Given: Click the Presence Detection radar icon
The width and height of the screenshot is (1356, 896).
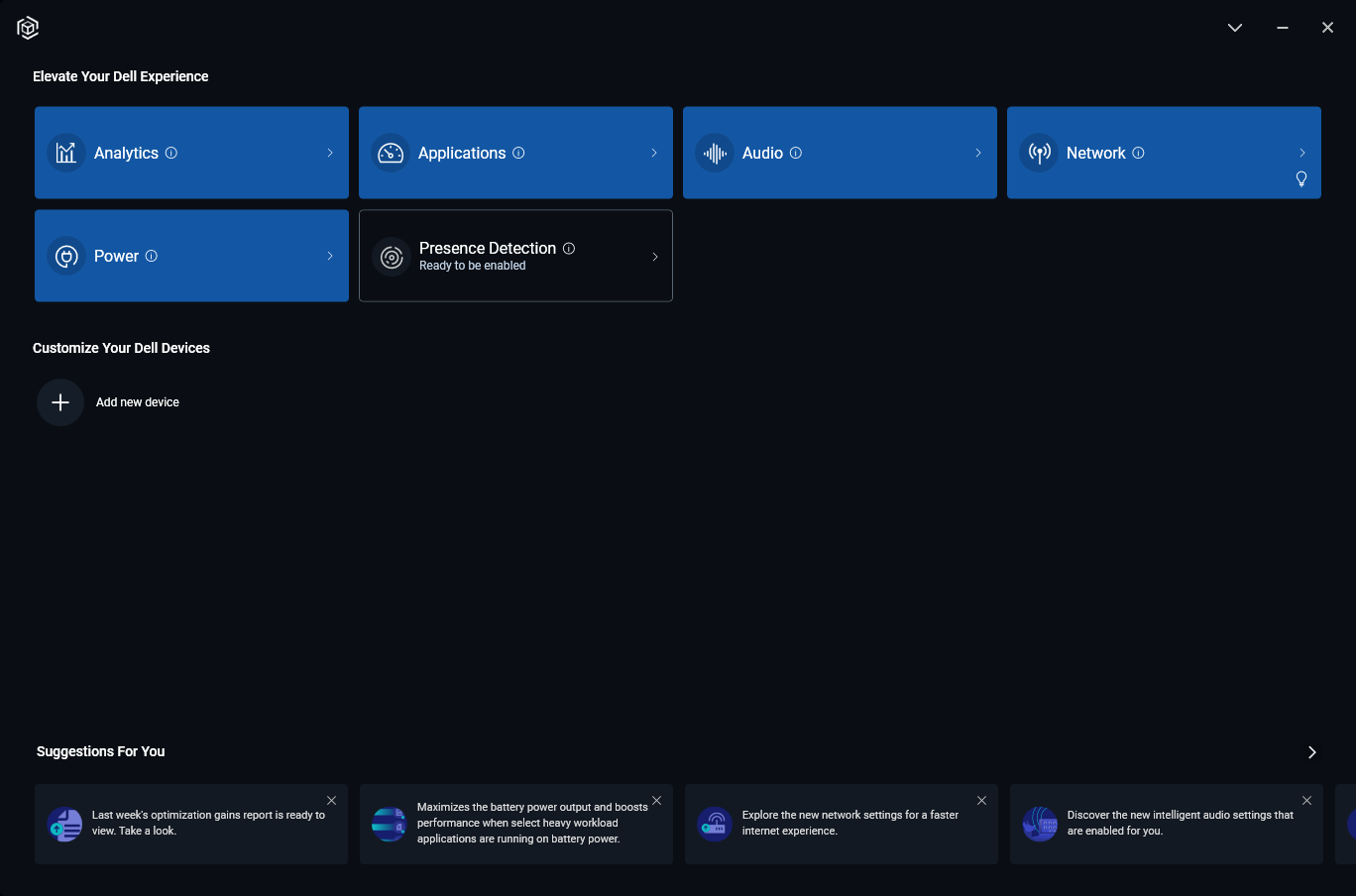Looking at the screenshot, I should 392,257.
